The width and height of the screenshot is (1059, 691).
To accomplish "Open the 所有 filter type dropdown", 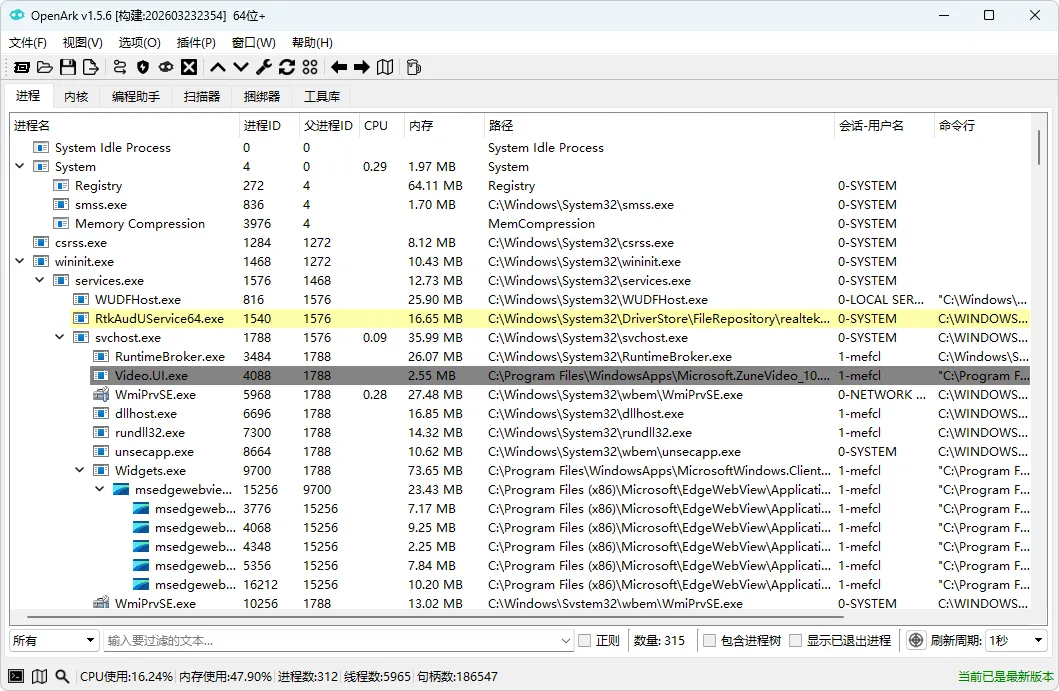I will [x=54, y=640].
